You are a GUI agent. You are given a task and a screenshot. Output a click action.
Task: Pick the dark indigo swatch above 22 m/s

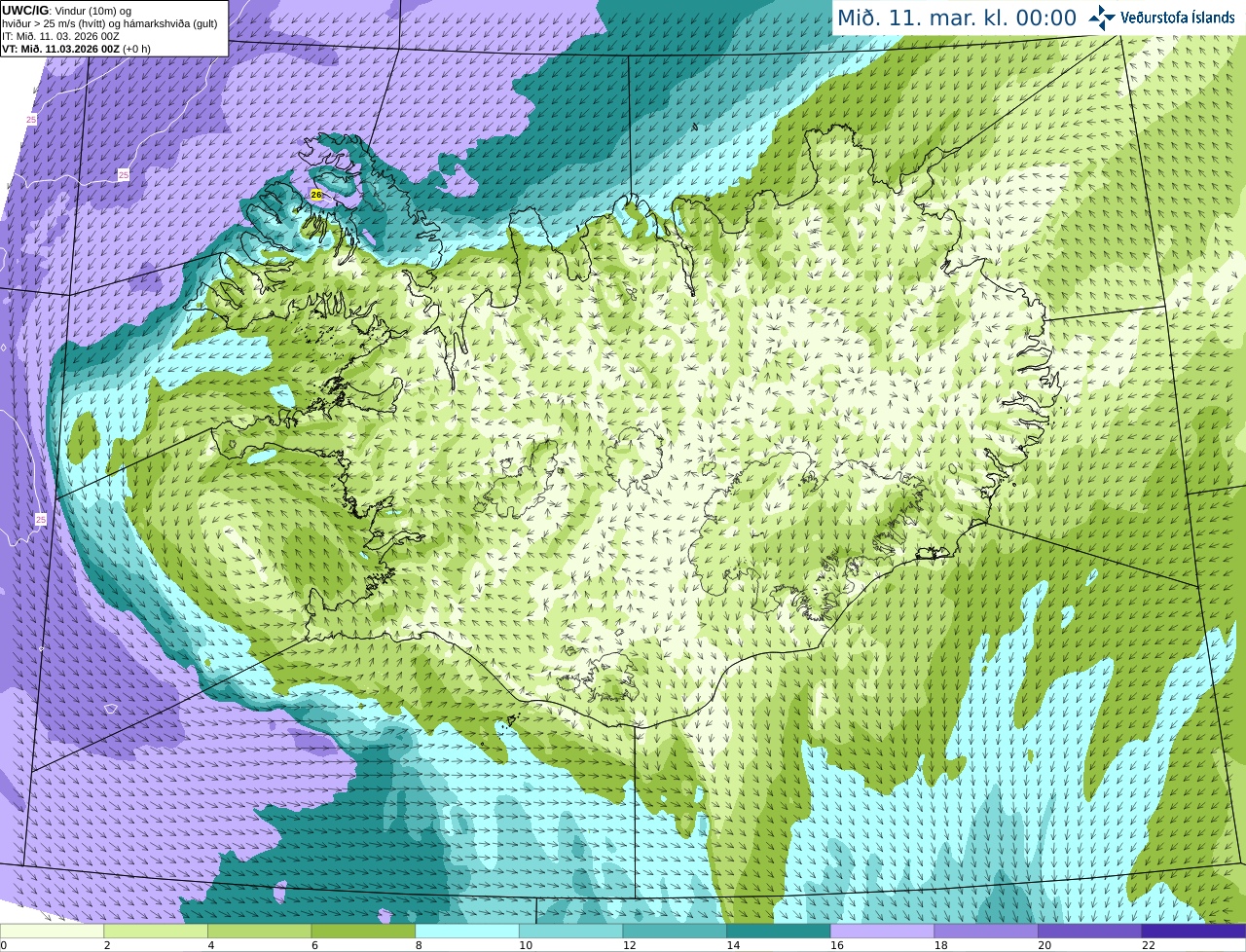coord(1193,932)
